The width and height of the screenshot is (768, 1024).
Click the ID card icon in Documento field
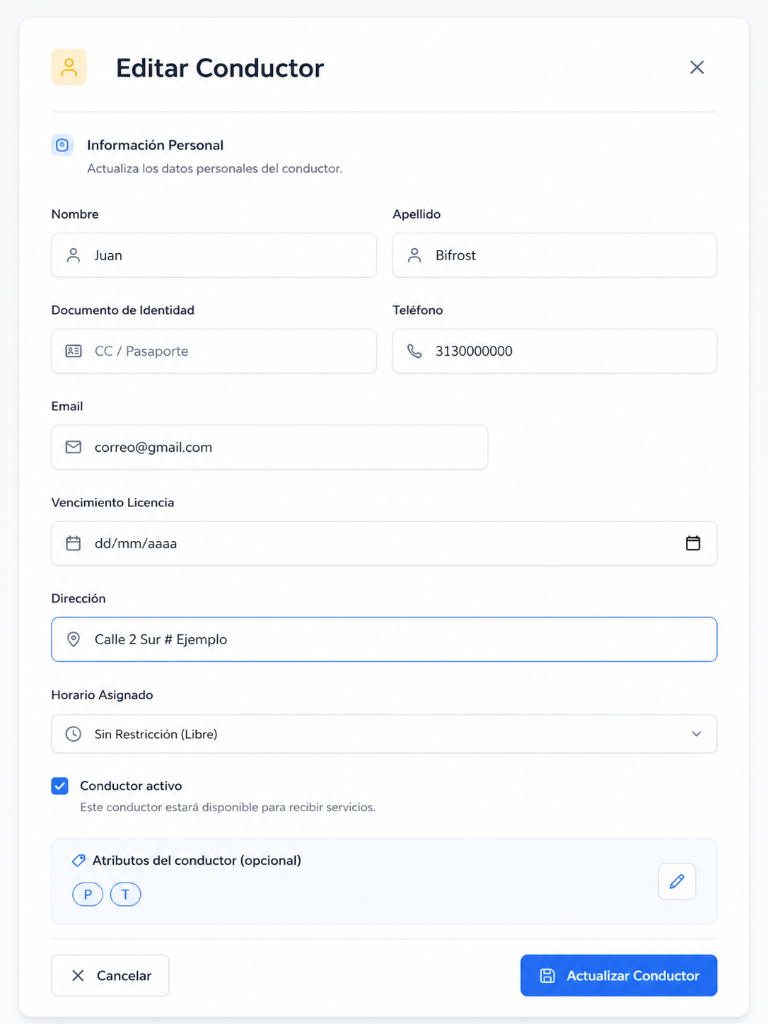coord(73,351)
